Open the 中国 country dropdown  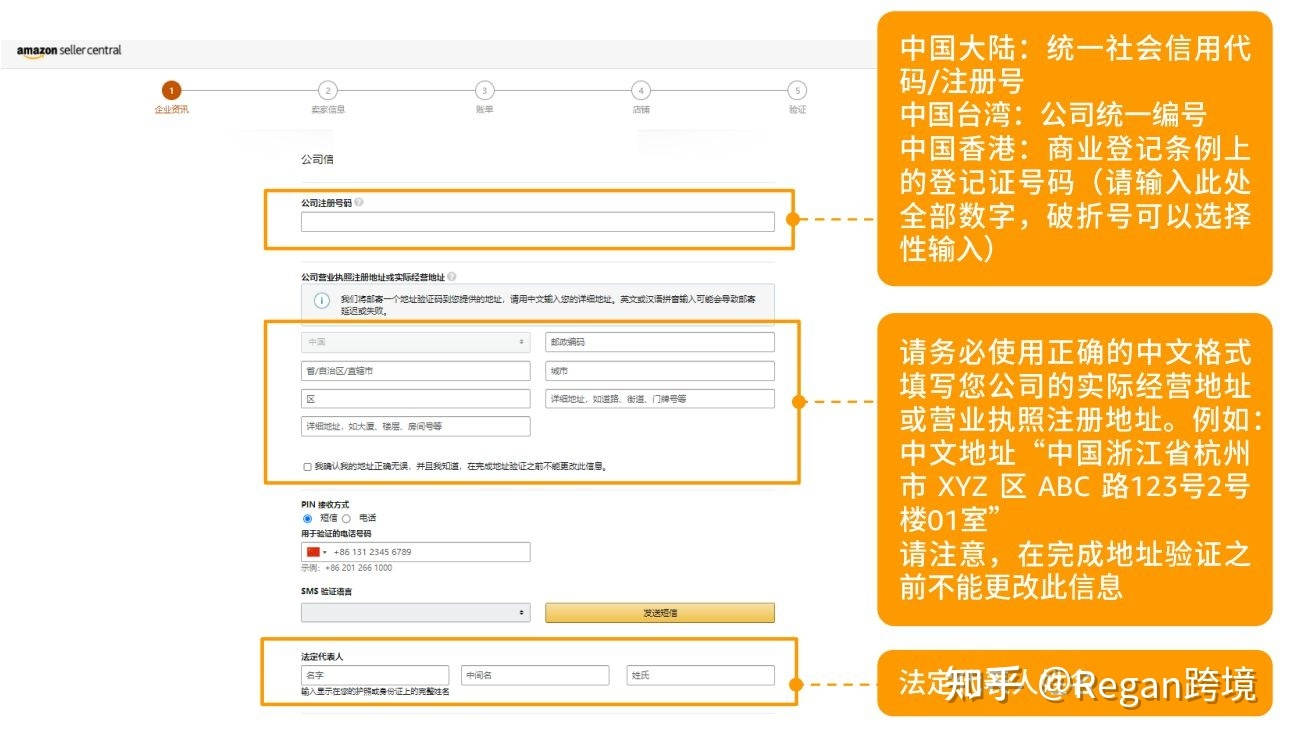(415, 341)
